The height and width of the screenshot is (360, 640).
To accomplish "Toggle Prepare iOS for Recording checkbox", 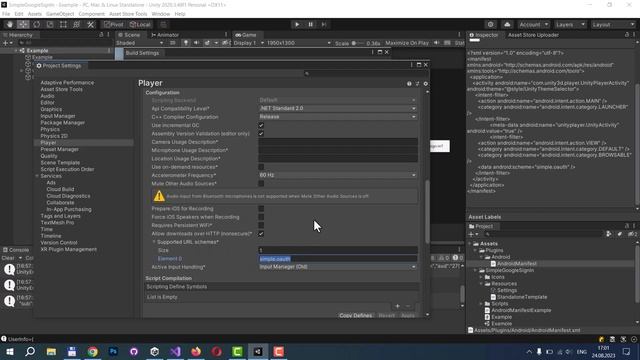I will (x=261, y=209).
